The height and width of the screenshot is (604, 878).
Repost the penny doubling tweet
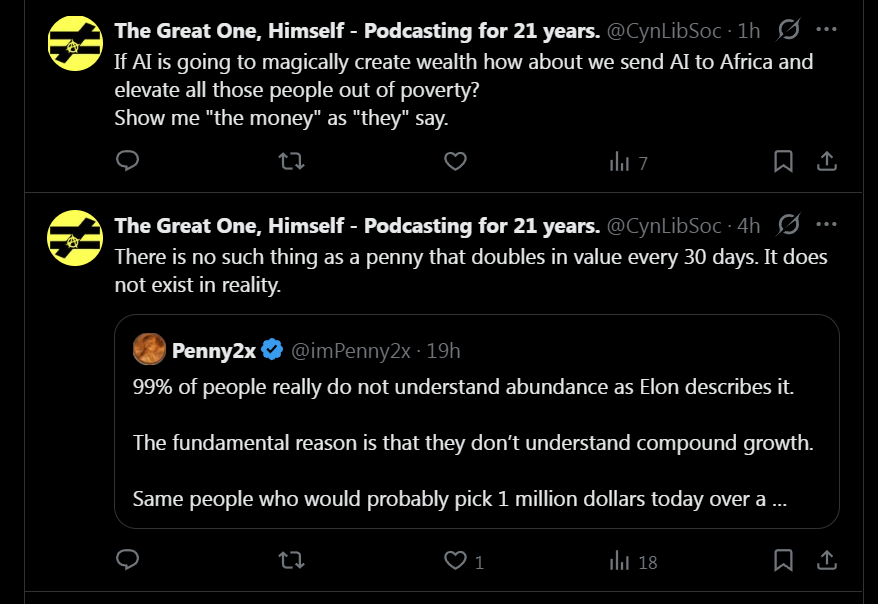pyautogui.click(x=290, y=560)
